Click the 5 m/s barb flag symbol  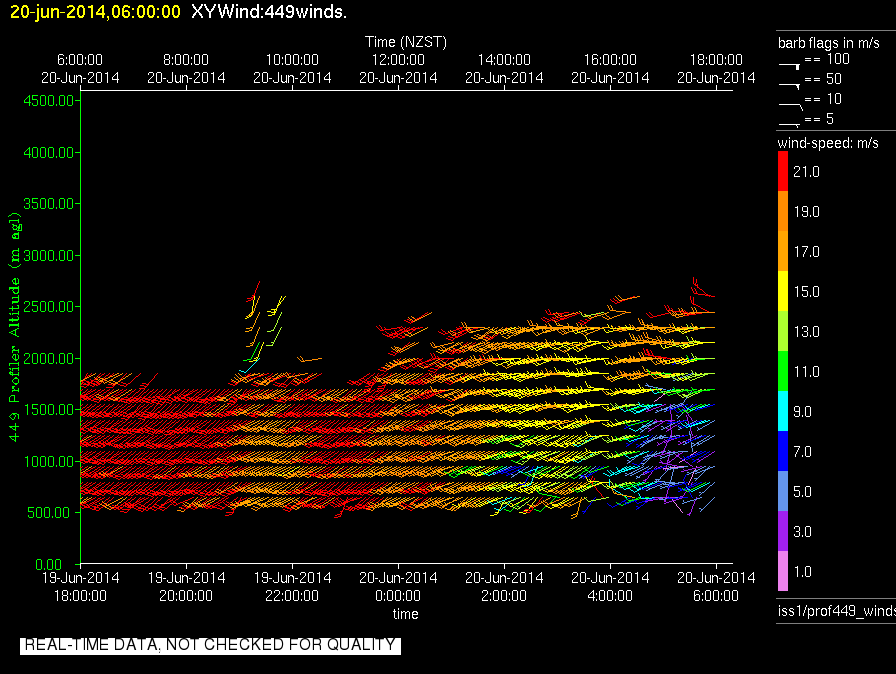(x=789, y=125)
